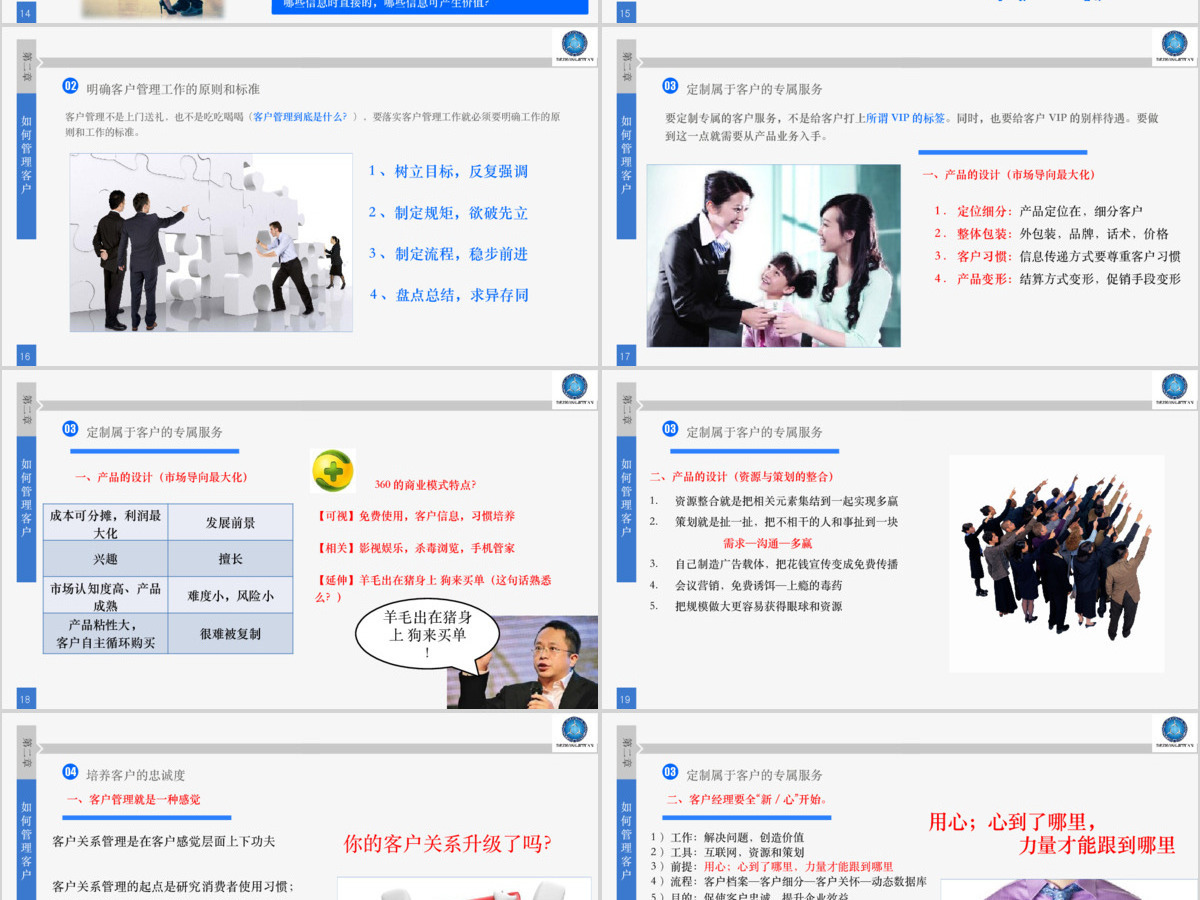Click the 03 badge on slide 17

pyautogui.click(x=670, y=86)
